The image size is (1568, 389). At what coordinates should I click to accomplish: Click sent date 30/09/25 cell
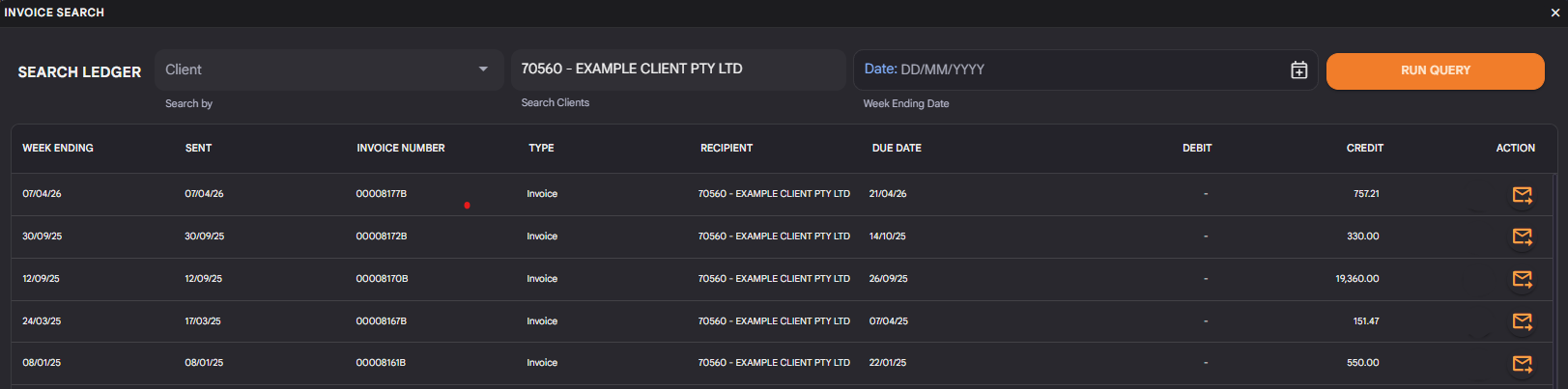(x=204, y=236)
